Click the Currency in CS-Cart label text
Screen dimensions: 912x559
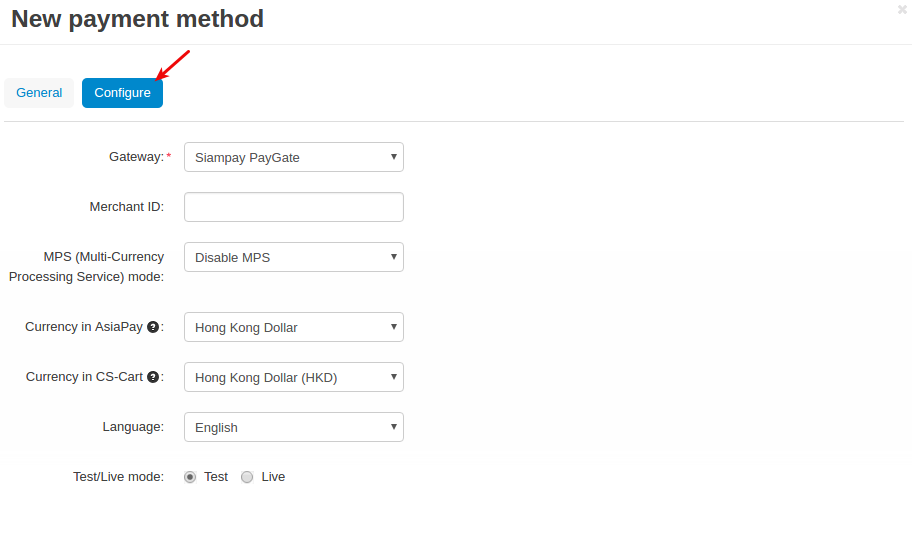(84, 377)
